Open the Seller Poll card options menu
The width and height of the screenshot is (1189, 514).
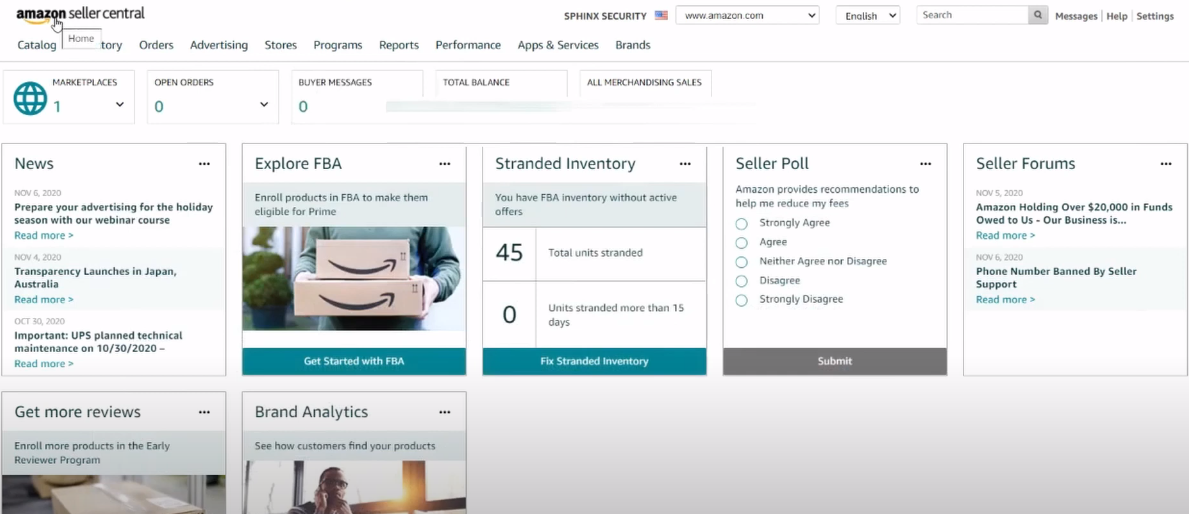coord(926,164)
